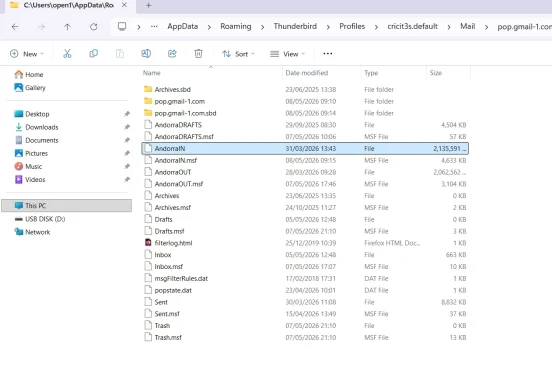The width and height of the screenshot is (552, 384).
Task: Click the Share icon in toolbar
Action: (x=172, y=53)
